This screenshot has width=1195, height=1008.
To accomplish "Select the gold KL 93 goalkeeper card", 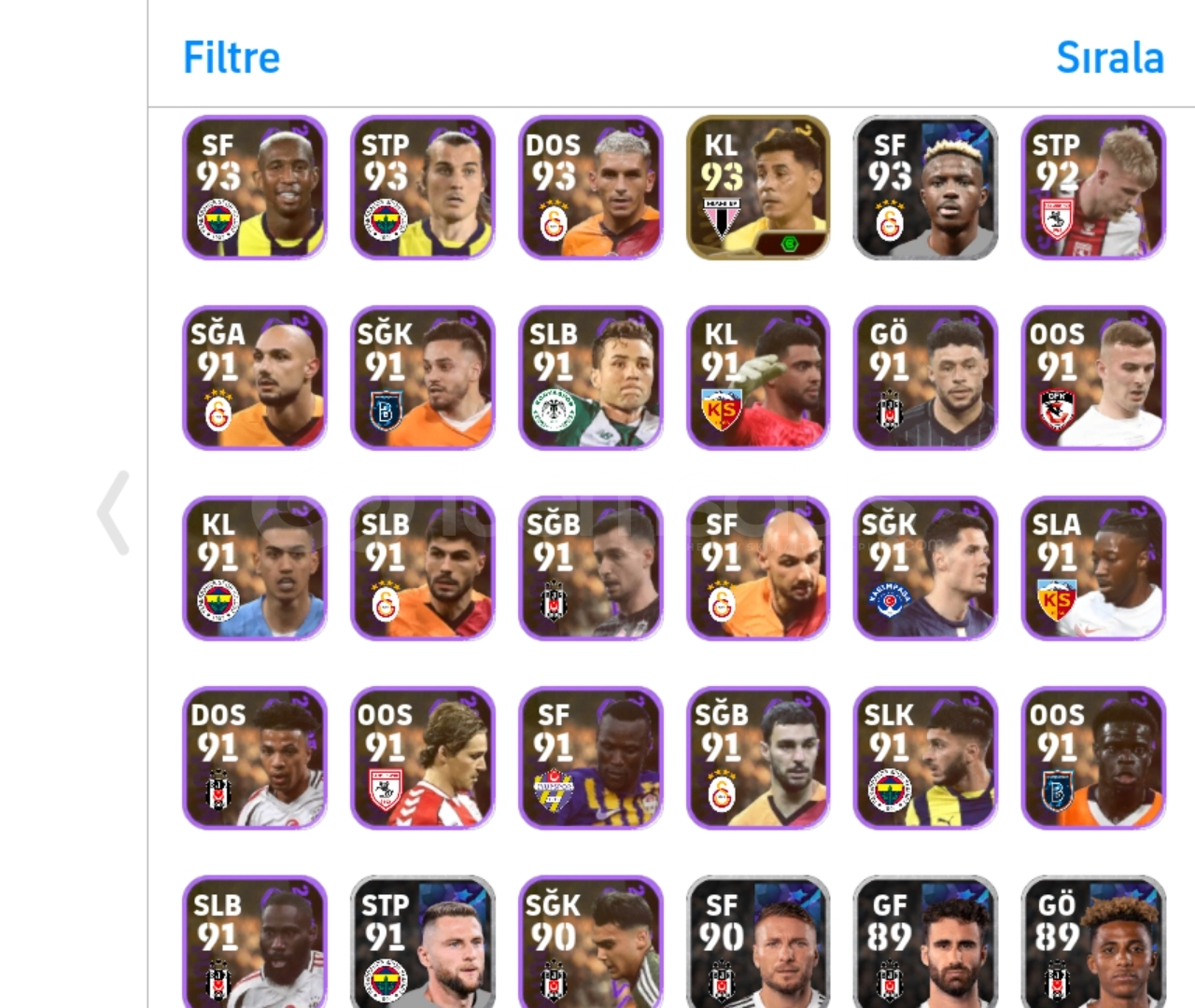I will [758, 188].
